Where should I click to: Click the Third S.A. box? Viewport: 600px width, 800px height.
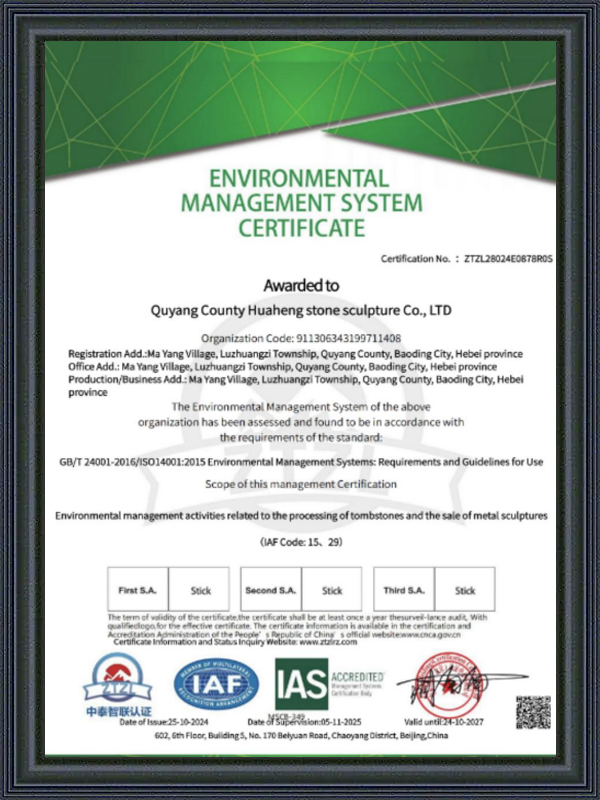tap(404, 589)
